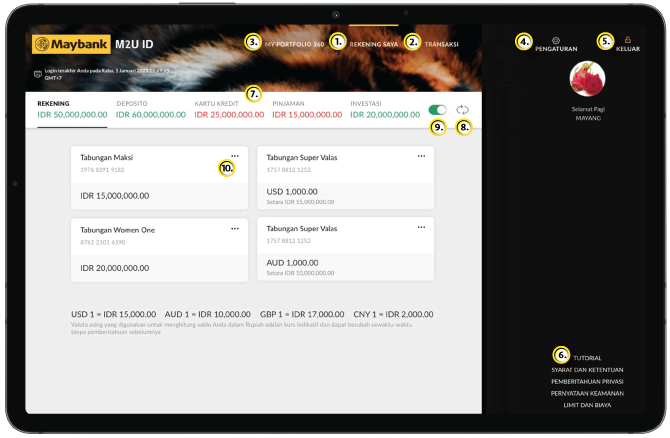The width and height of the screenshot is (670, 438).
Task: Toggle the green balance visibility switch
Action: [x=438, y=110]
